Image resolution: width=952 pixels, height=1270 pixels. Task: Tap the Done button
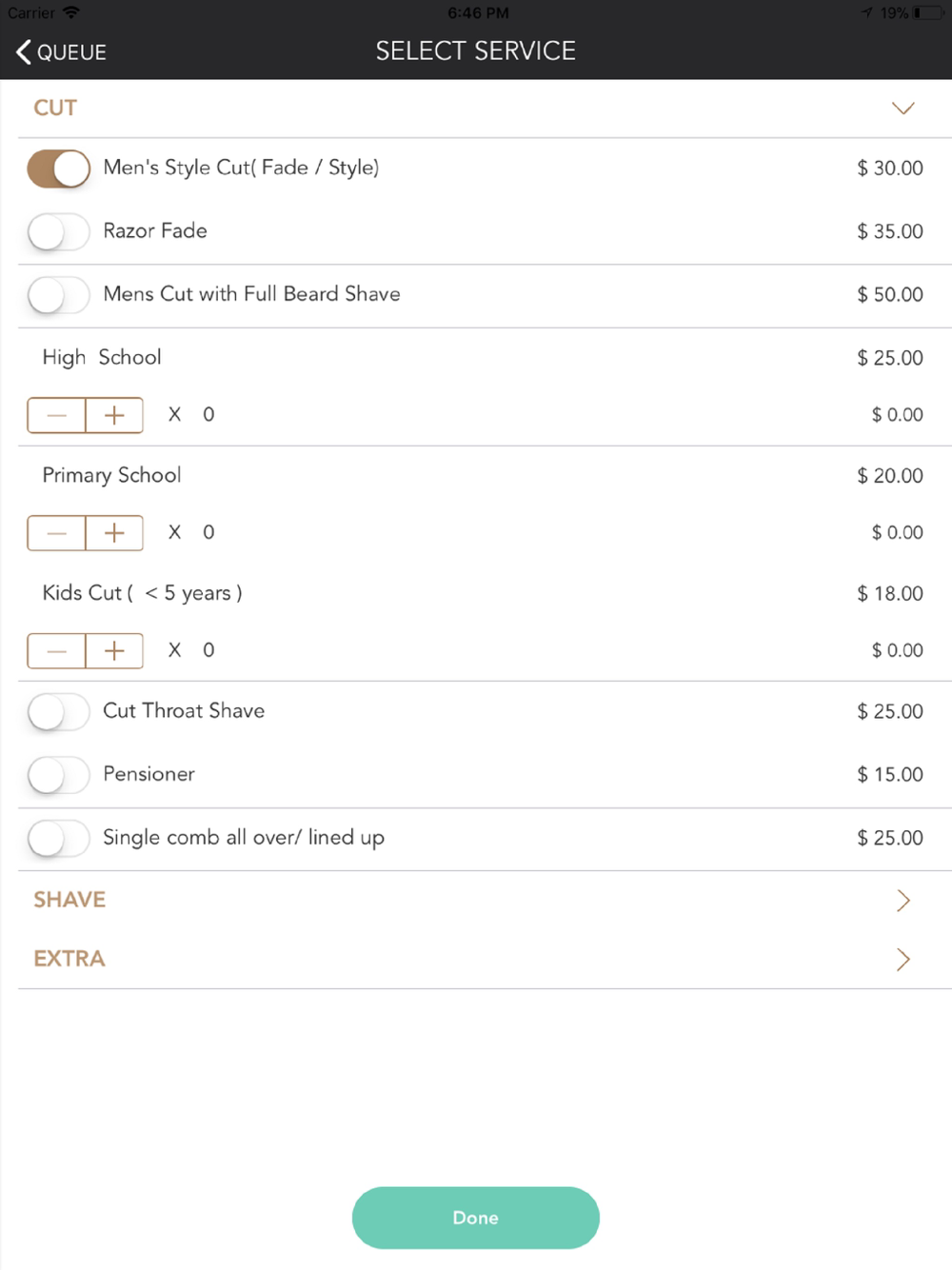[475, 1218]
